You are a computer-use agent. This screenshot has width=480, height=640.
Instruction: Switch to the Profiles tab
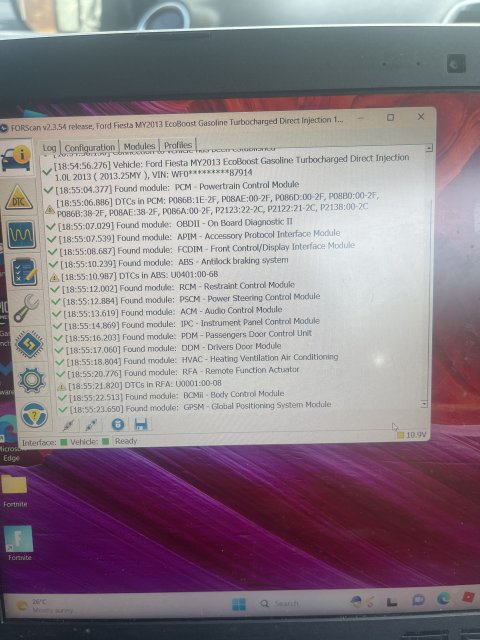(x=178, y=145)
